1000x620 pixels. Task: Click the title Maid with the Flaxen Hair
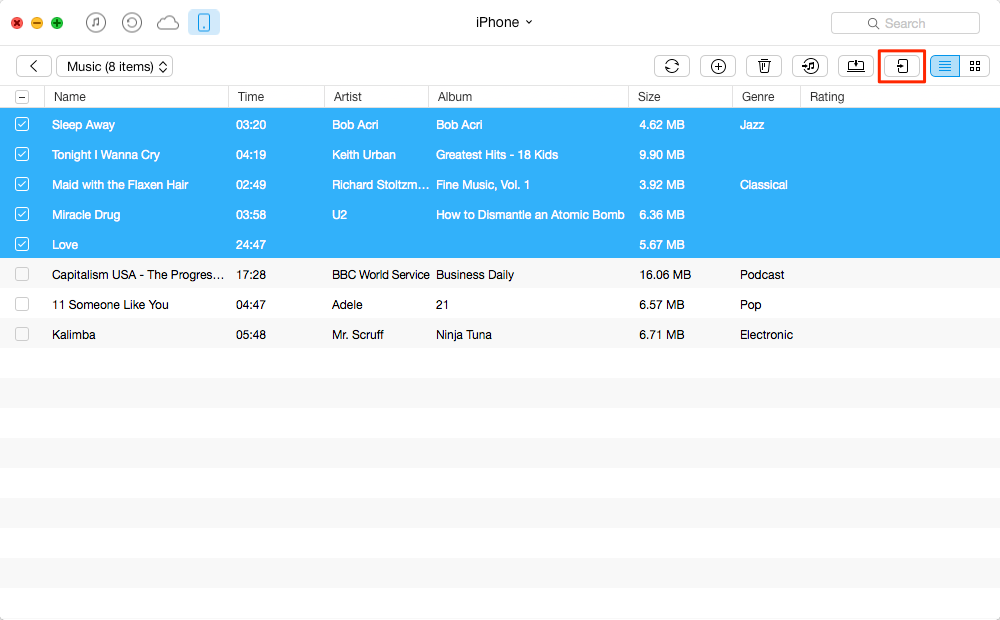click(x=120, y=185)
